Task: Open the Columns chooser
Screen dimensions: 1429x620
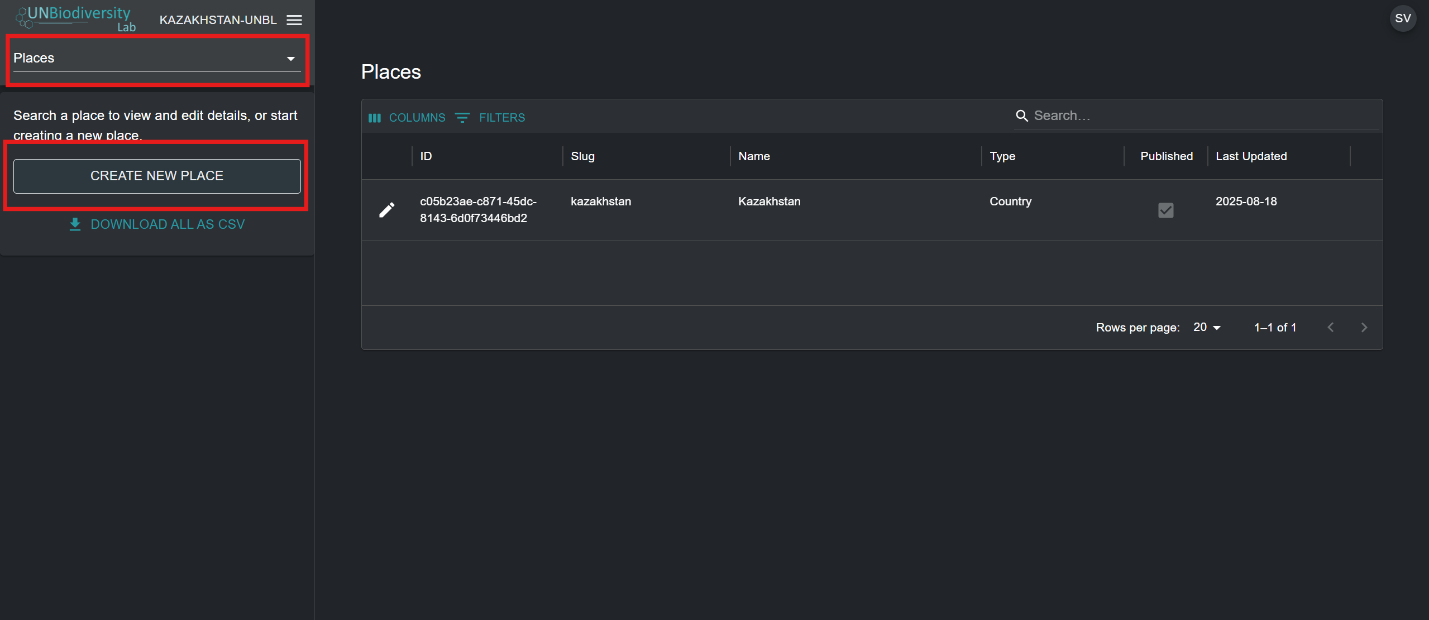Action: 407,118
